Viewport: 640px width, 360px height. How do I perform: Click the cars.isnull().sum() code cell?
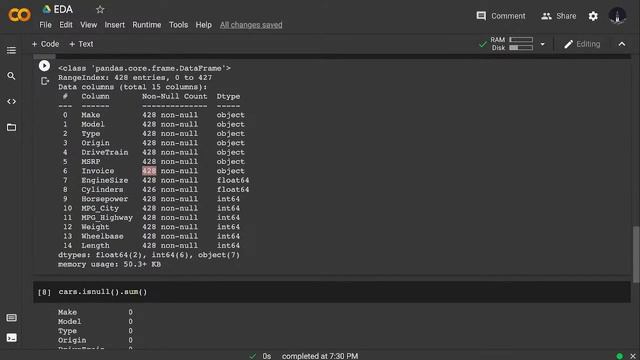point(332,292)
